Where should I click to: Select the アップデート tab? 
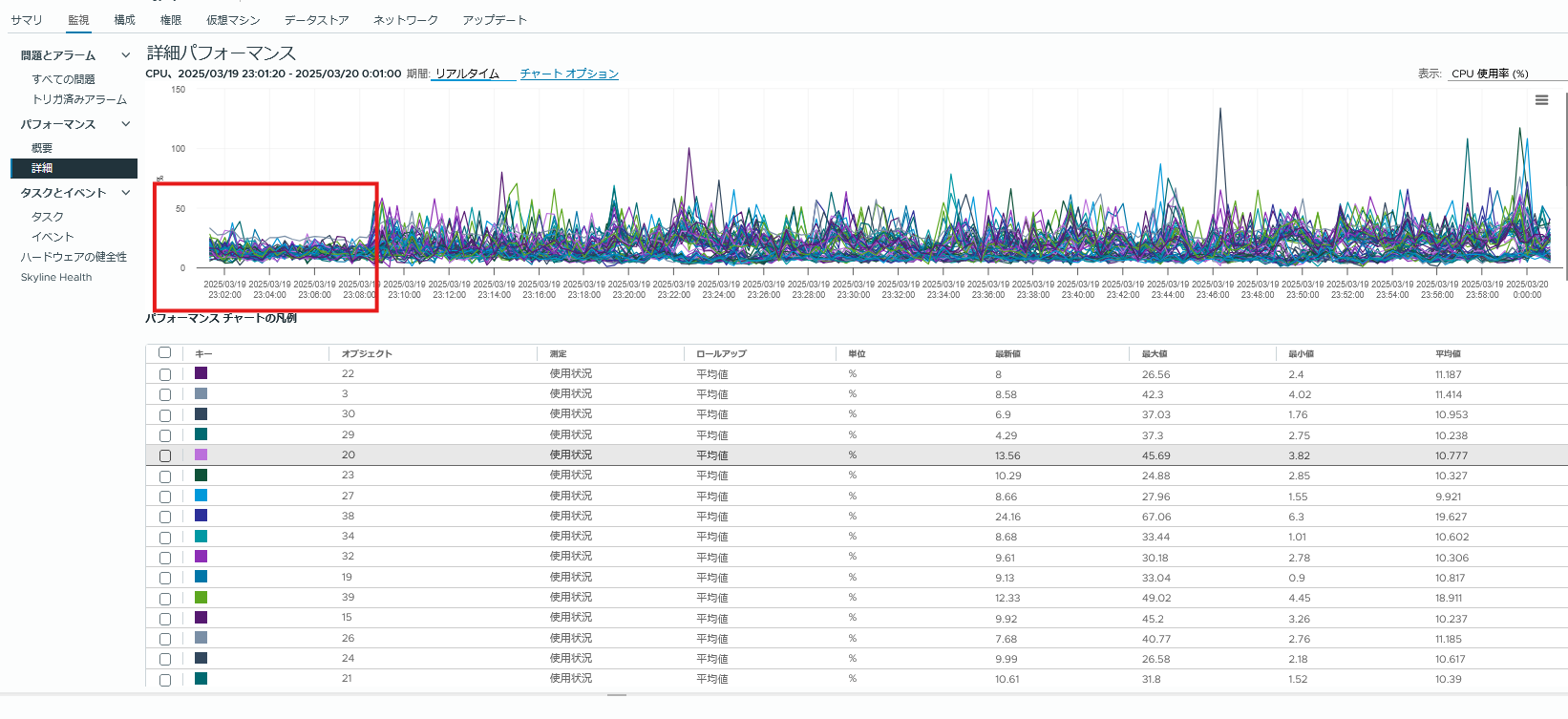(495, 20)
